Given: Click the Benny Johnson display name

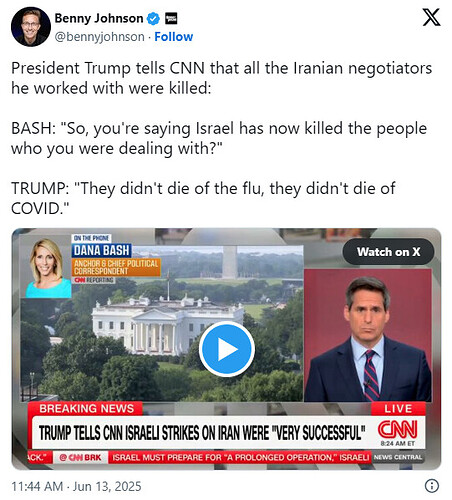Looking at the screenshot, I should click(99, 18).
